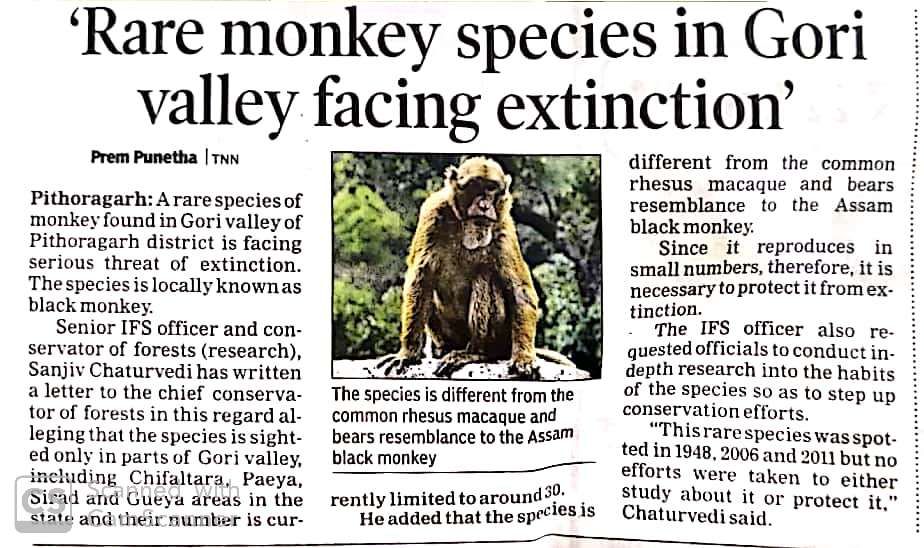The image size is (924, 548).
Task: Click the monkey photograph
Action: [466, 266]
